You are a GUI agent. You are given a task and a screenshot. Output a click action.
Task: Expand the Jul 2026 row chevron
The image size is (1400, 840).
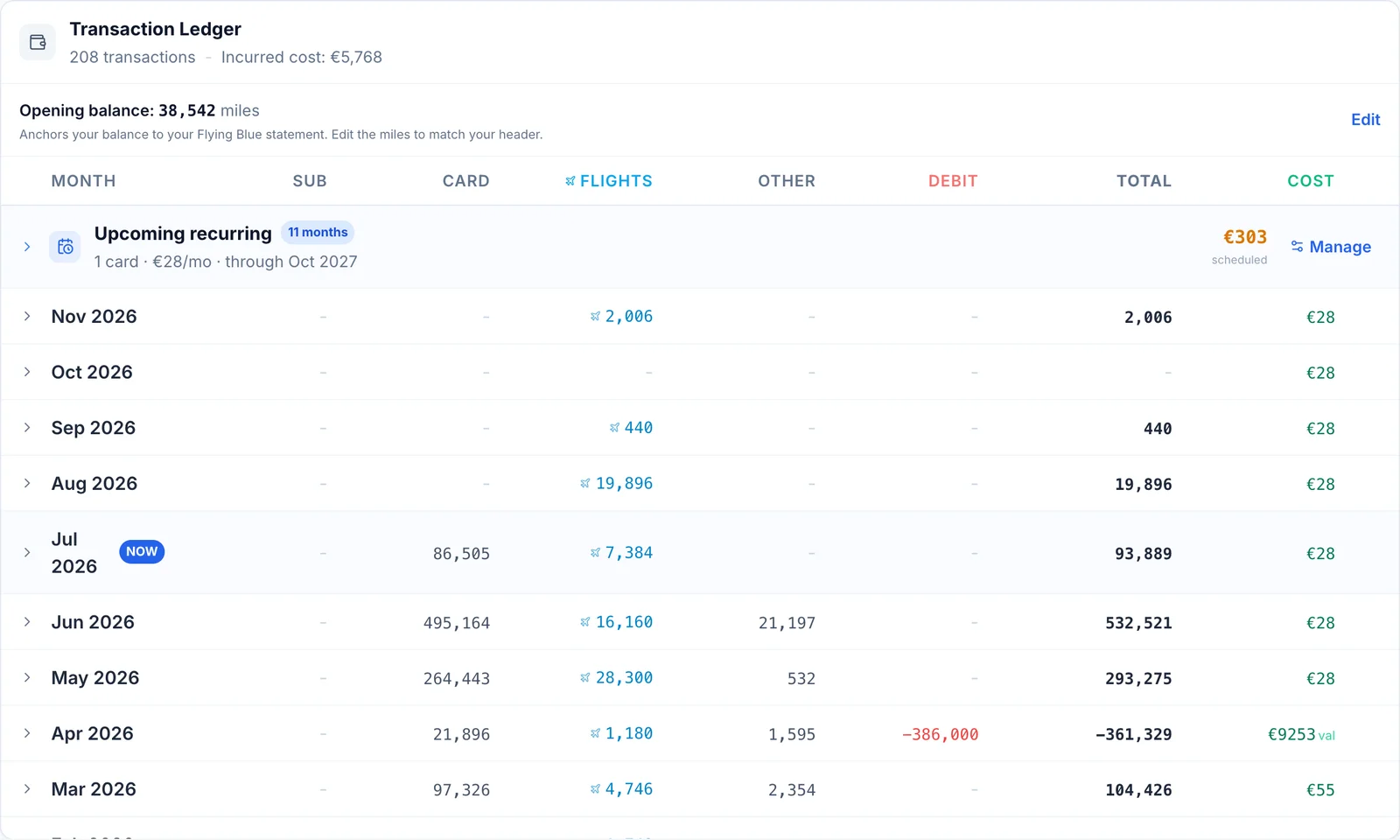(27, 552)
